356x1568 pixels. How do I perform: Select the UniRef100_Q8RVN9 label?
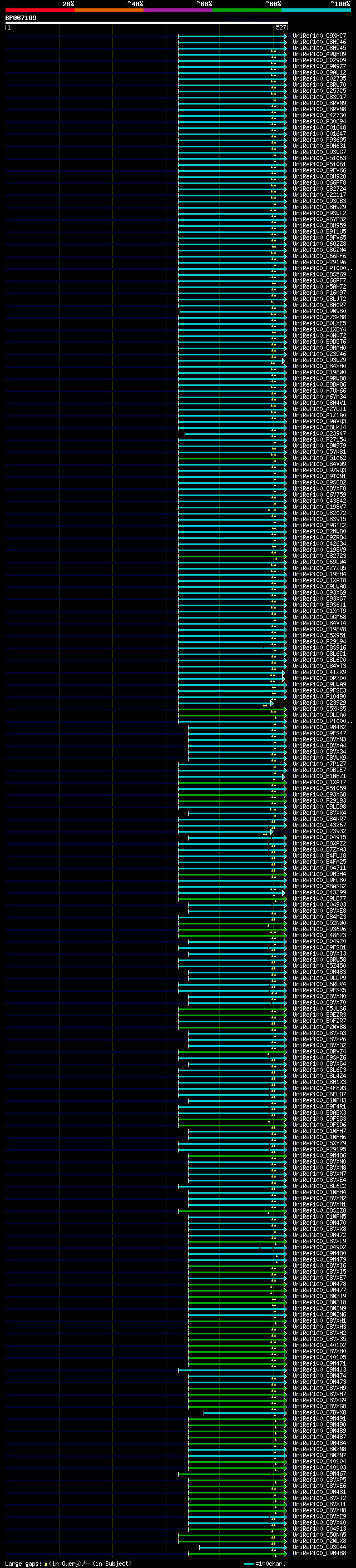pos(319,103)
